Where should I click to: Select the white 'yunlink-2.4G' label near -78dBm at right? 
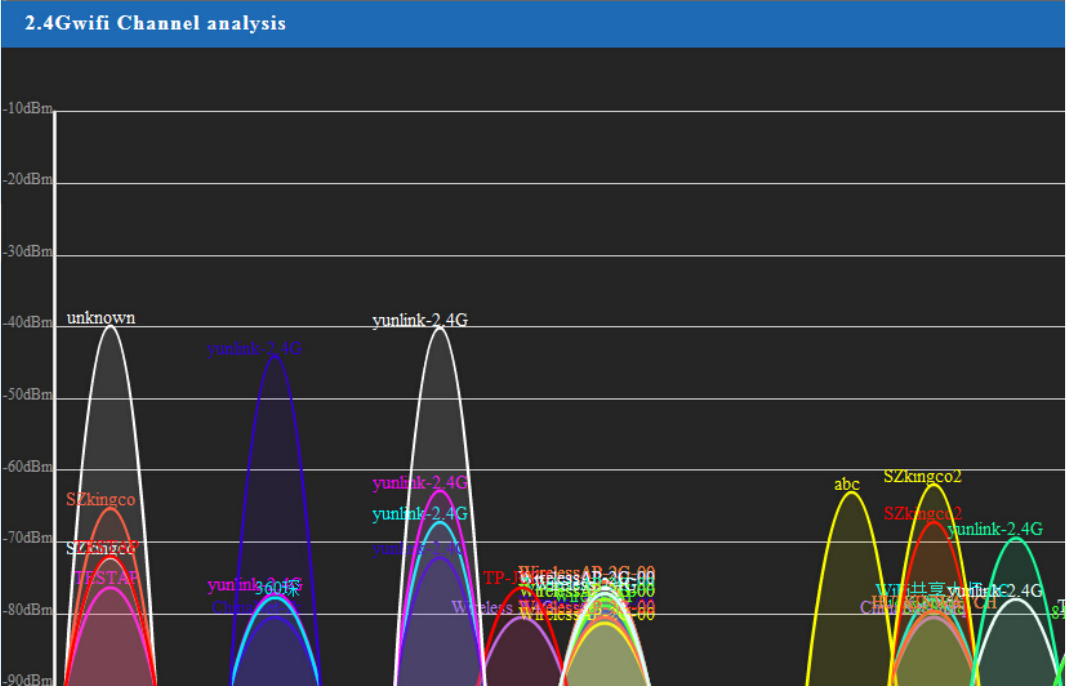tap(995, 591)
